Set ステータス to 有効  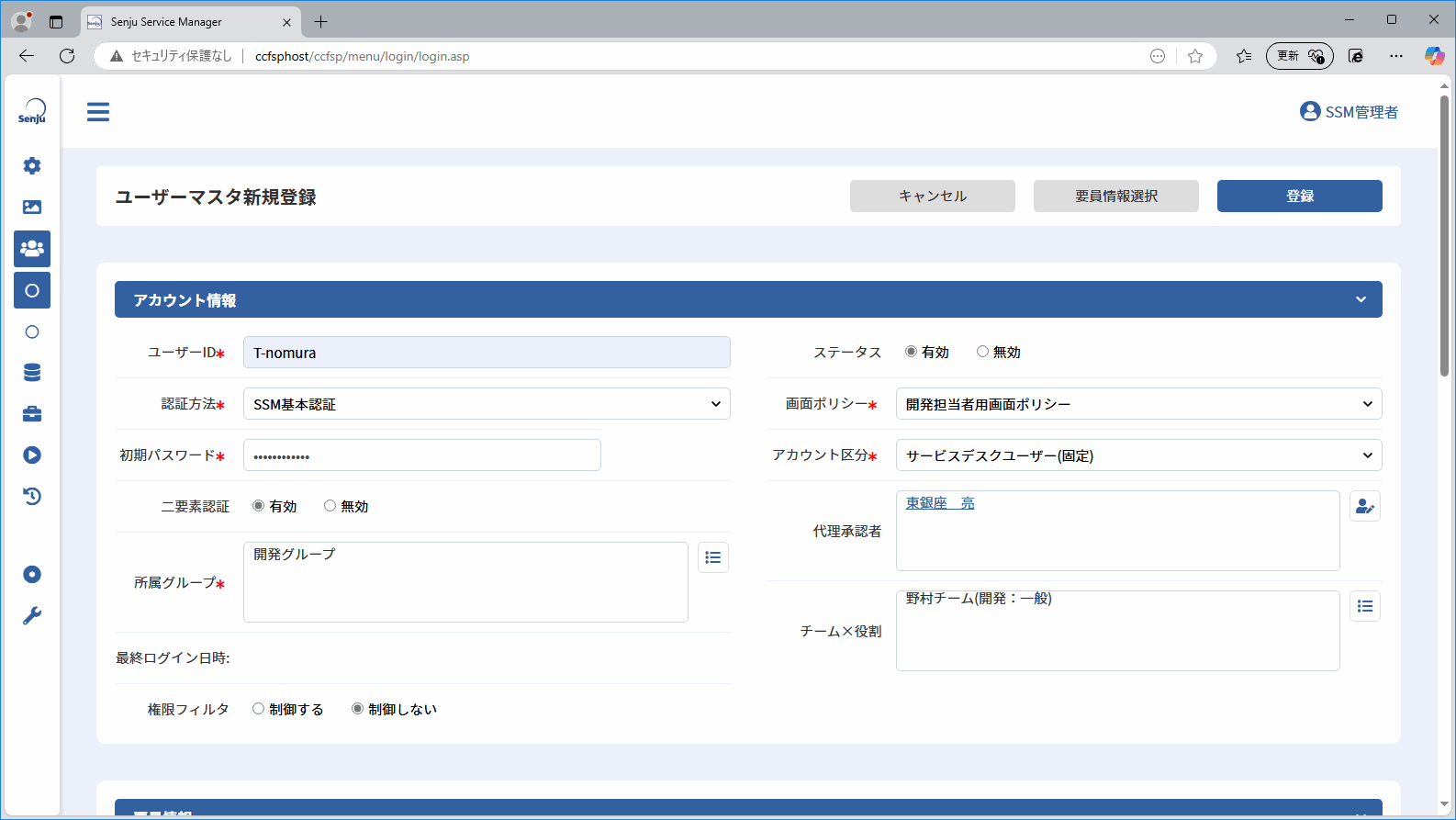point(911,352)
